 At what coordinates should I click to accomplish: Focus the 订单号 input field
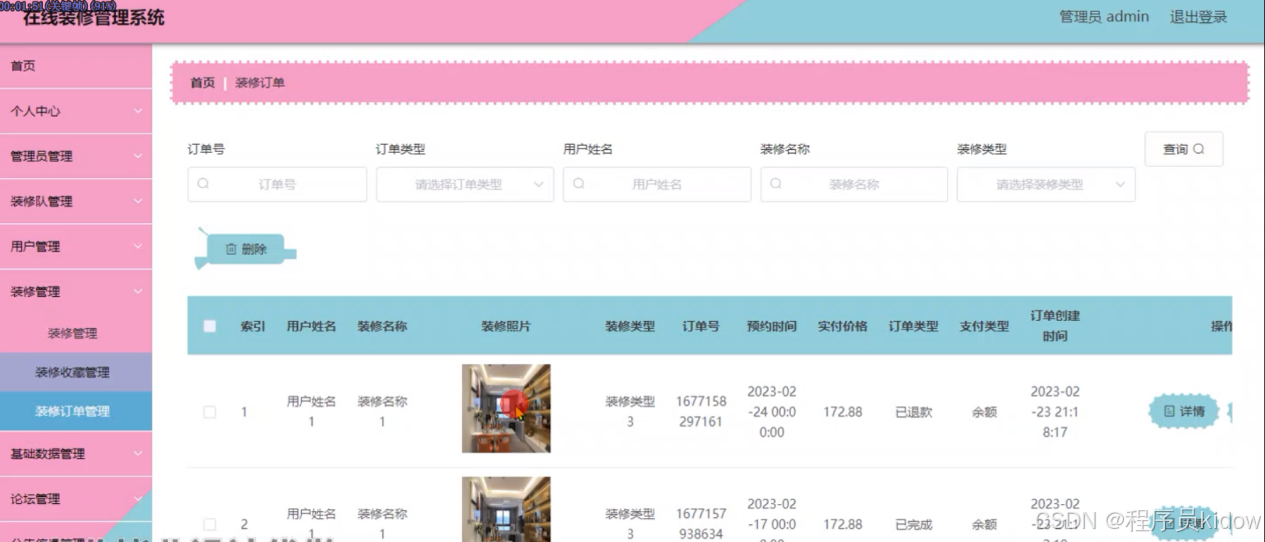pyautogui.click(x=277, y=184)
